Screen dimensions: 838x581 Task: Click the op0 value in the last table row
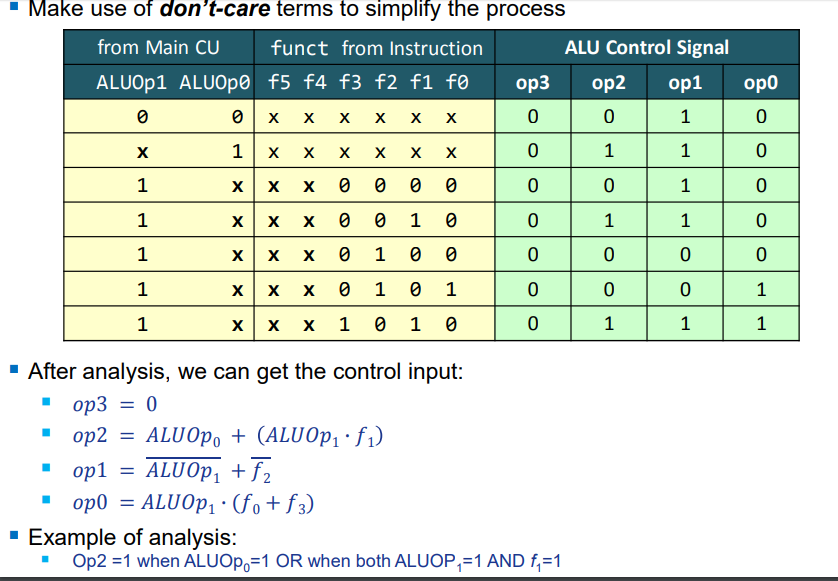(761, 324)
